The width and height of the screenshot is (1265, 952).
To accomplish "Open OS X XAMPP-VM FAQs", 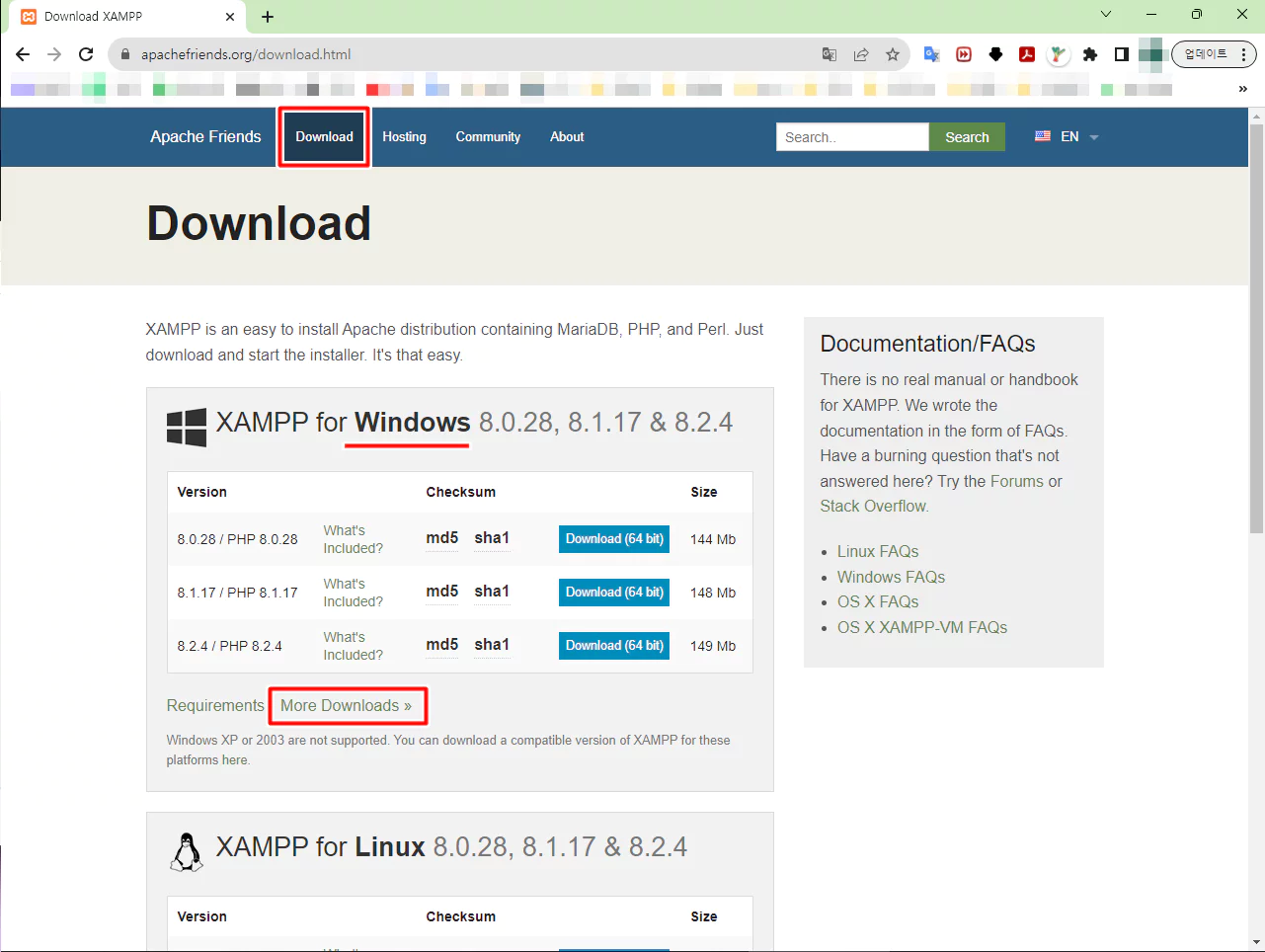I will (x=922, y=627).
